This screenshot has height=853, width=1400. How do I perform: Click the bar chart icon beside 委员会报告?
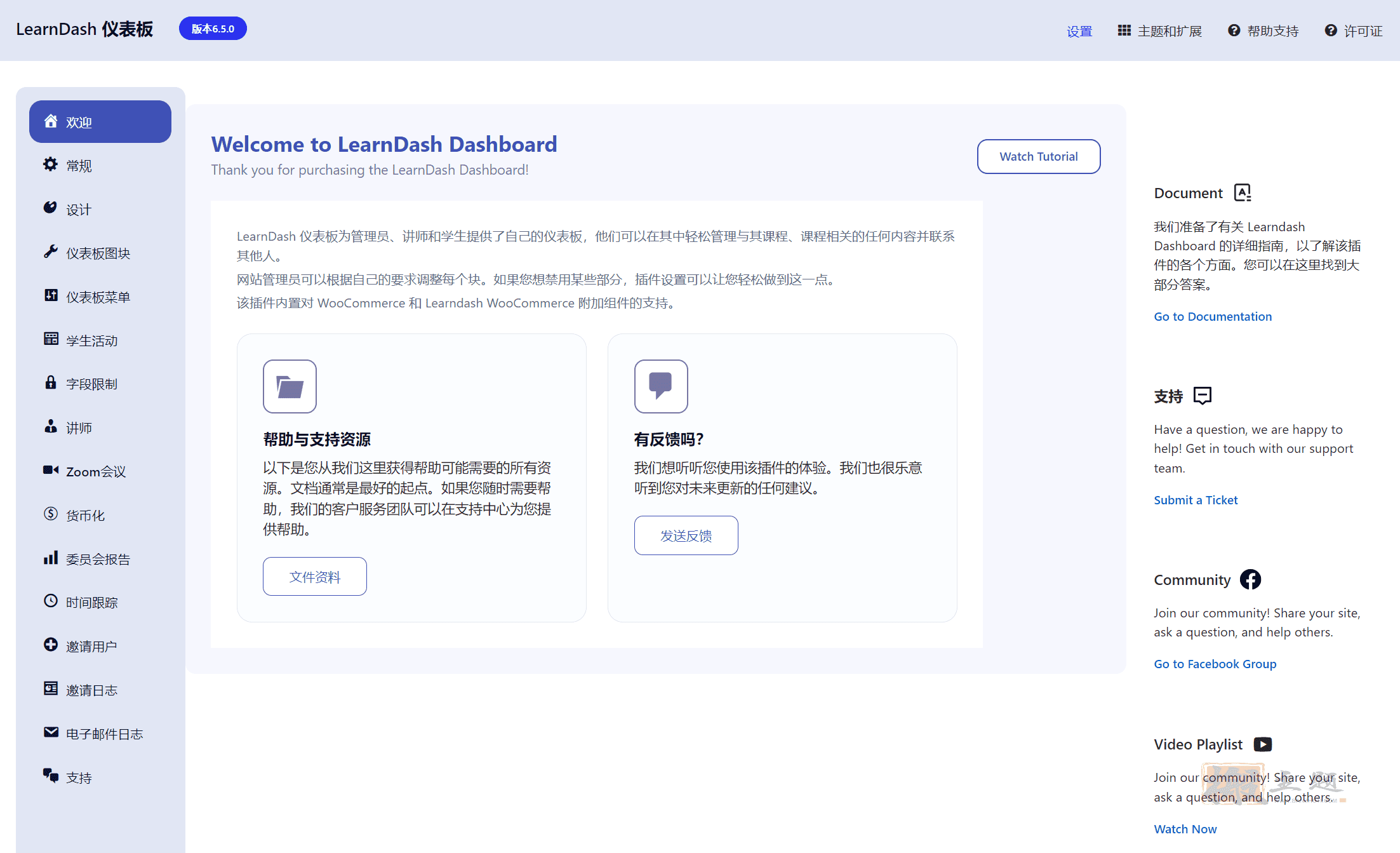click(x=51, y=558)
